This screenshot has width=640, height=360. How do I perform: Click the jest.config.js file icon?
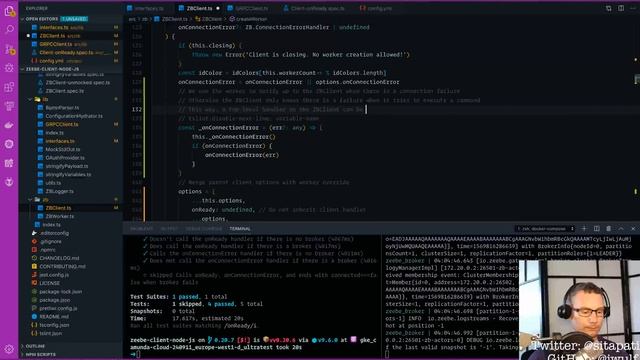click(34, 275)
